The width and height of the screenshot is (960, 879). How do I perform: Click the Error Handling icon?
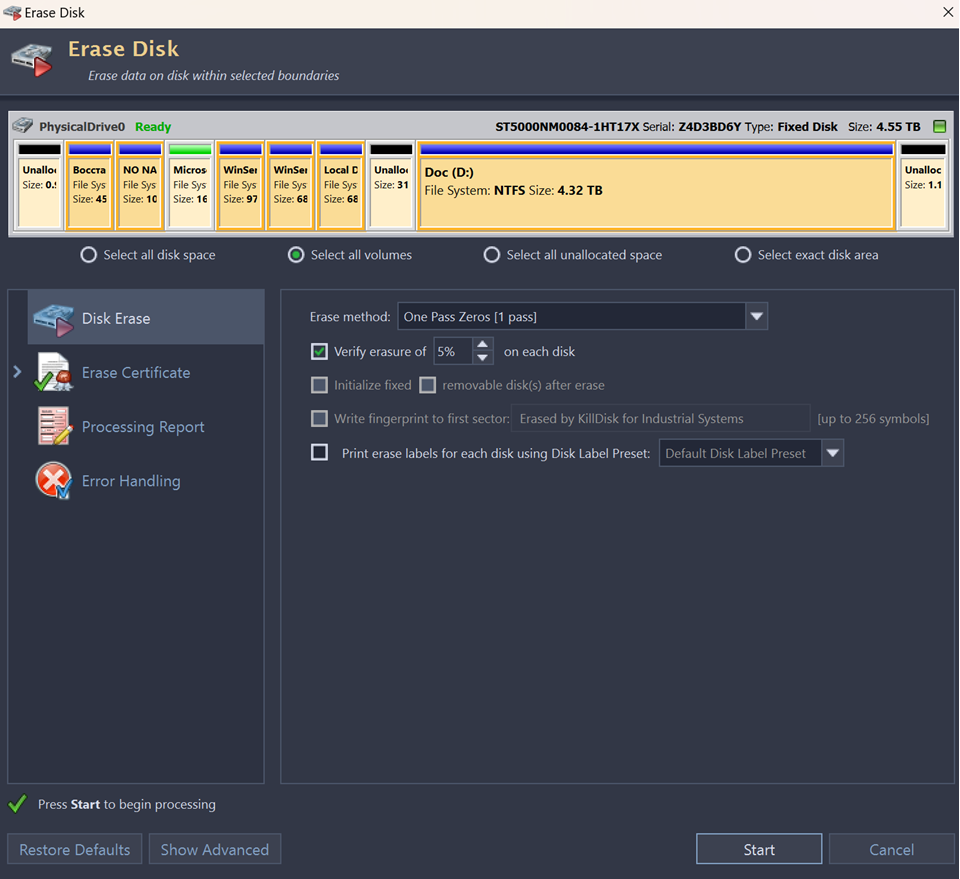point(54,481)
